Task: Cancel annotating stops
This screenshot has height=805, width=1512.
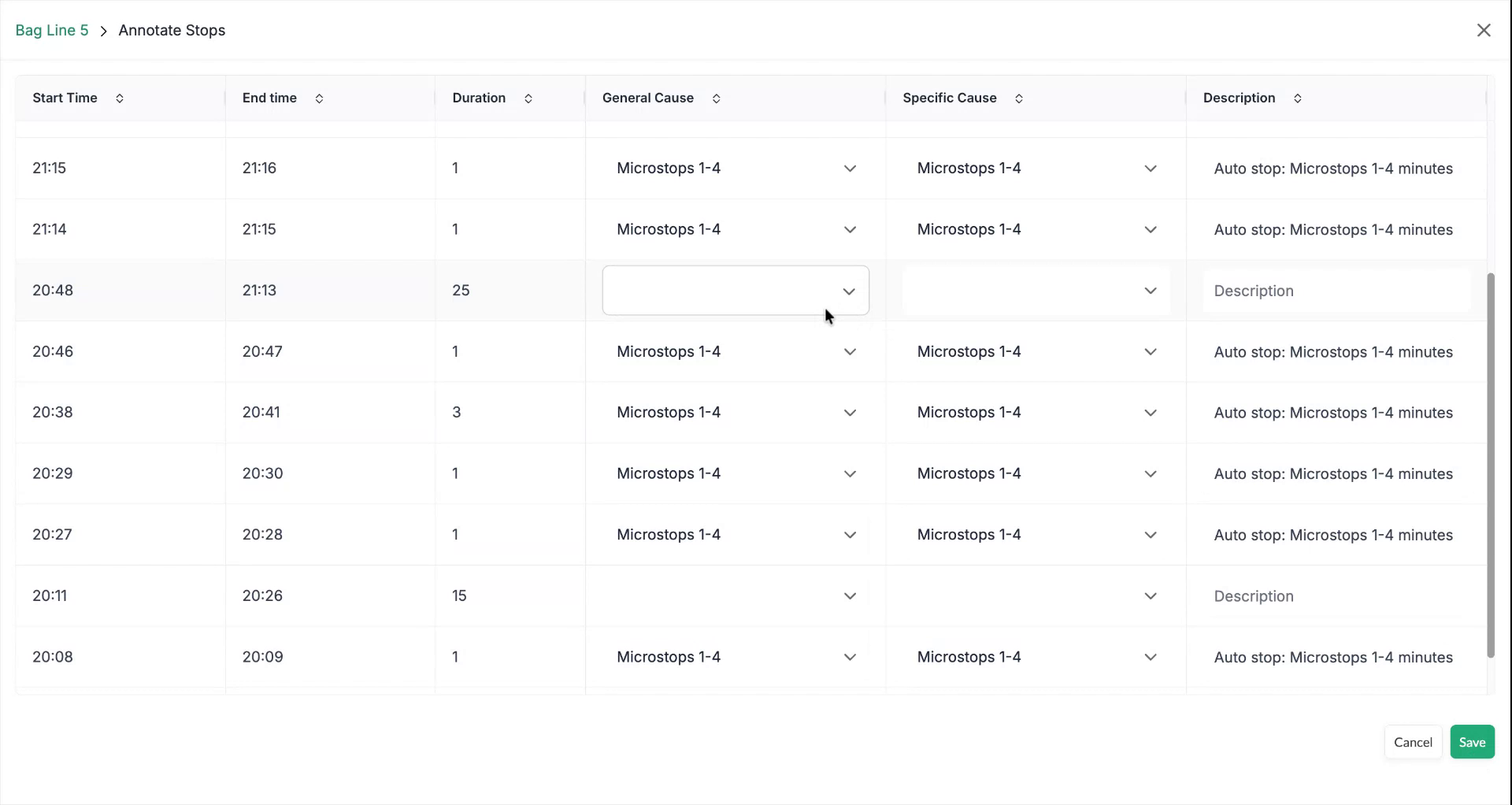Action: [1413, 742]
